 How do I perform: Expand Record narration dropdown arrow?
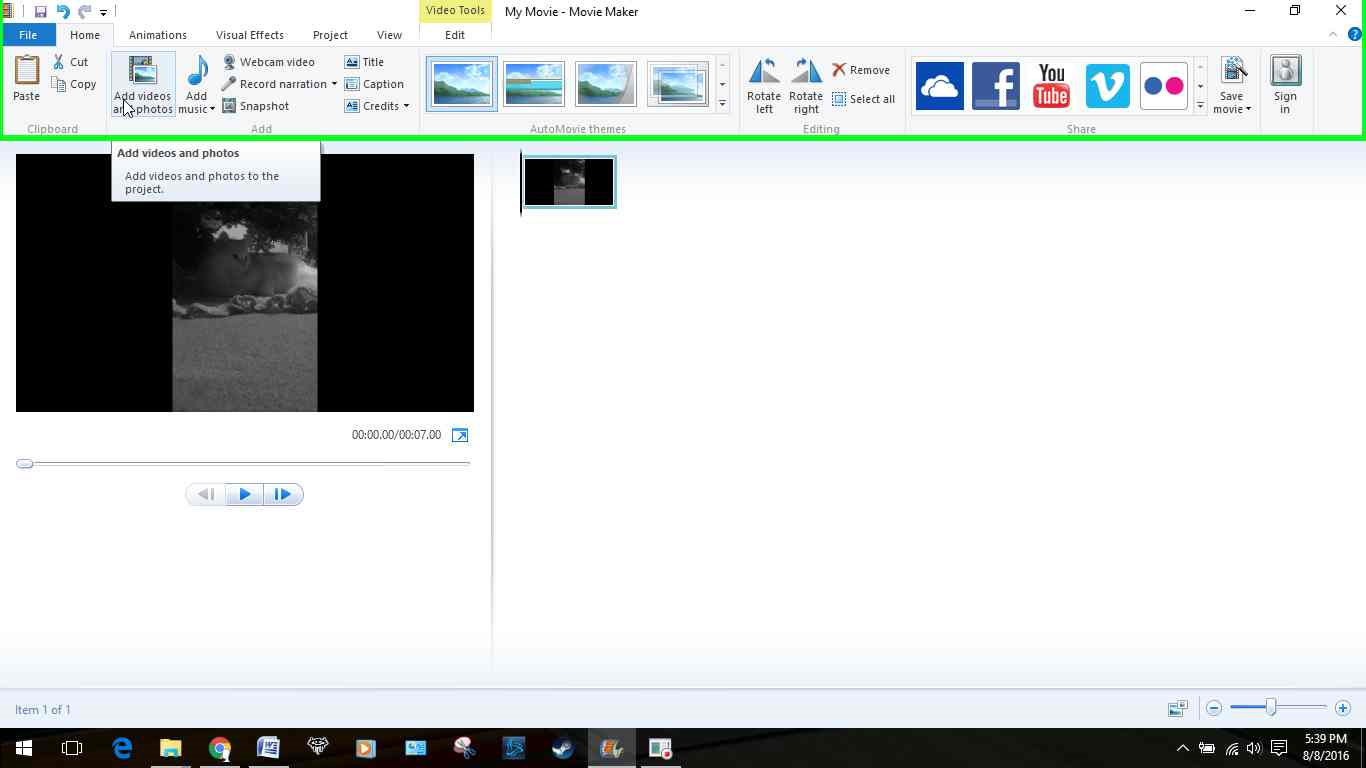point(334,84)
